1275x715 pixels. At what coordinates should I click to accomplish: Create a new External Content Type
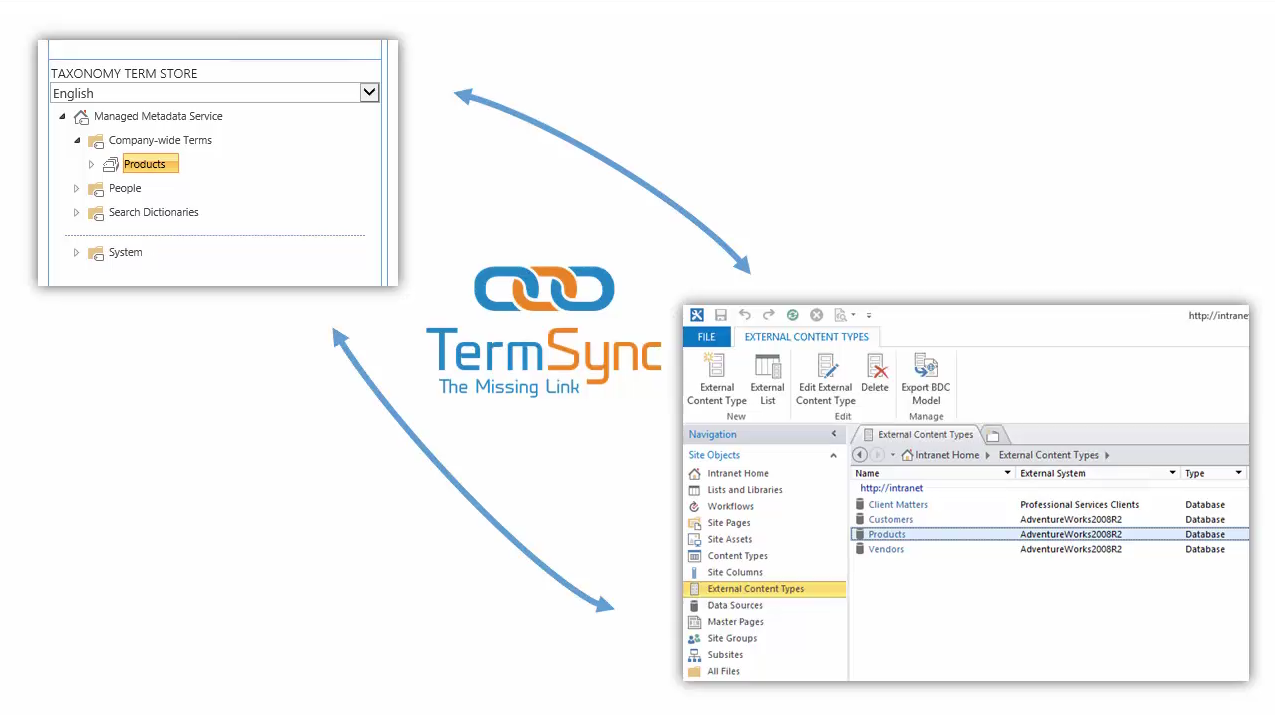[716, 380]
